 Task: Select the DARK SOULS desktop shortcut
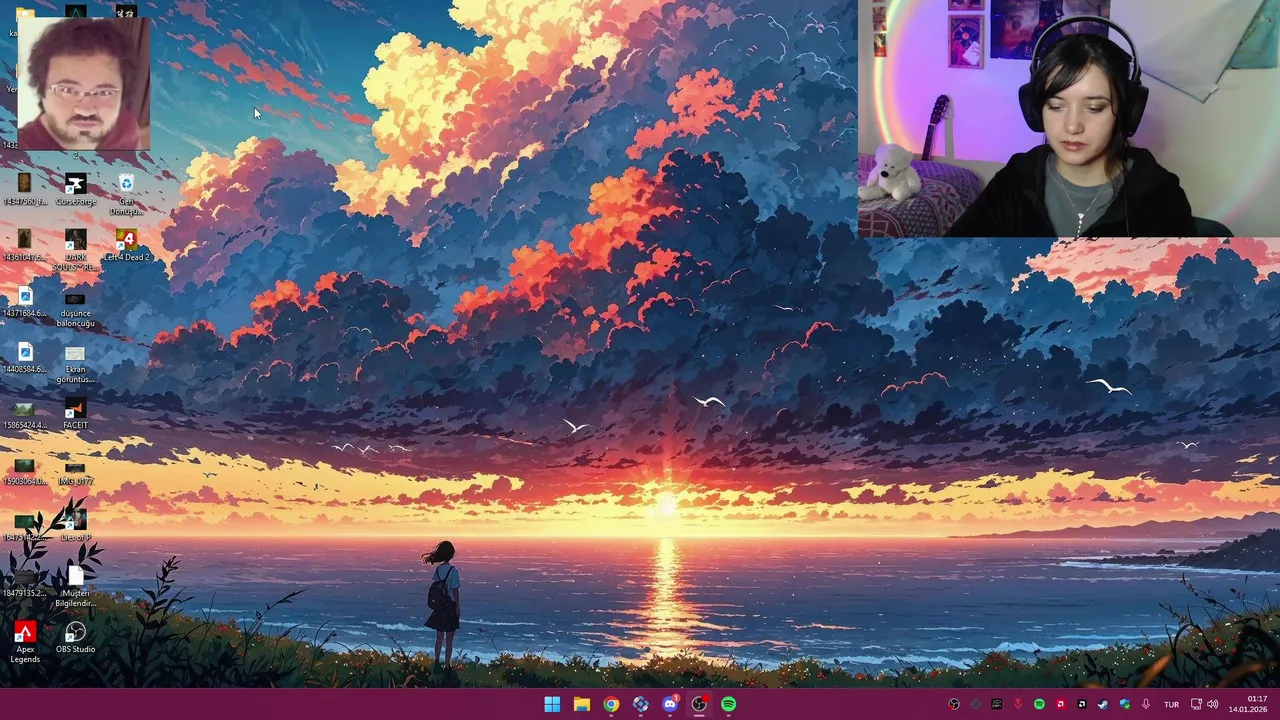tap(75, 251)
